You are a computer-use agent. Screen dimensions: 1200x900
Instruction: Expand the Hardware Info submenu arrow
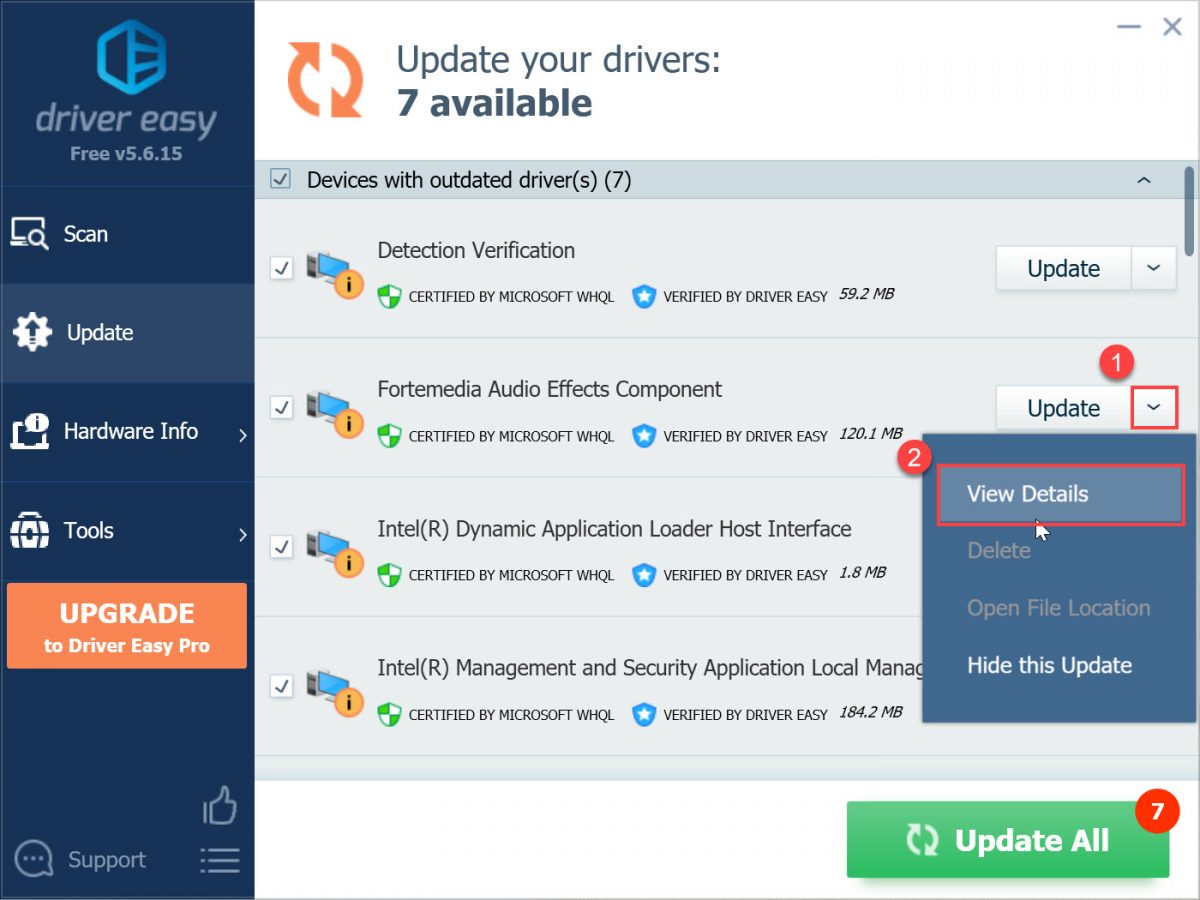tap(242, 434)
